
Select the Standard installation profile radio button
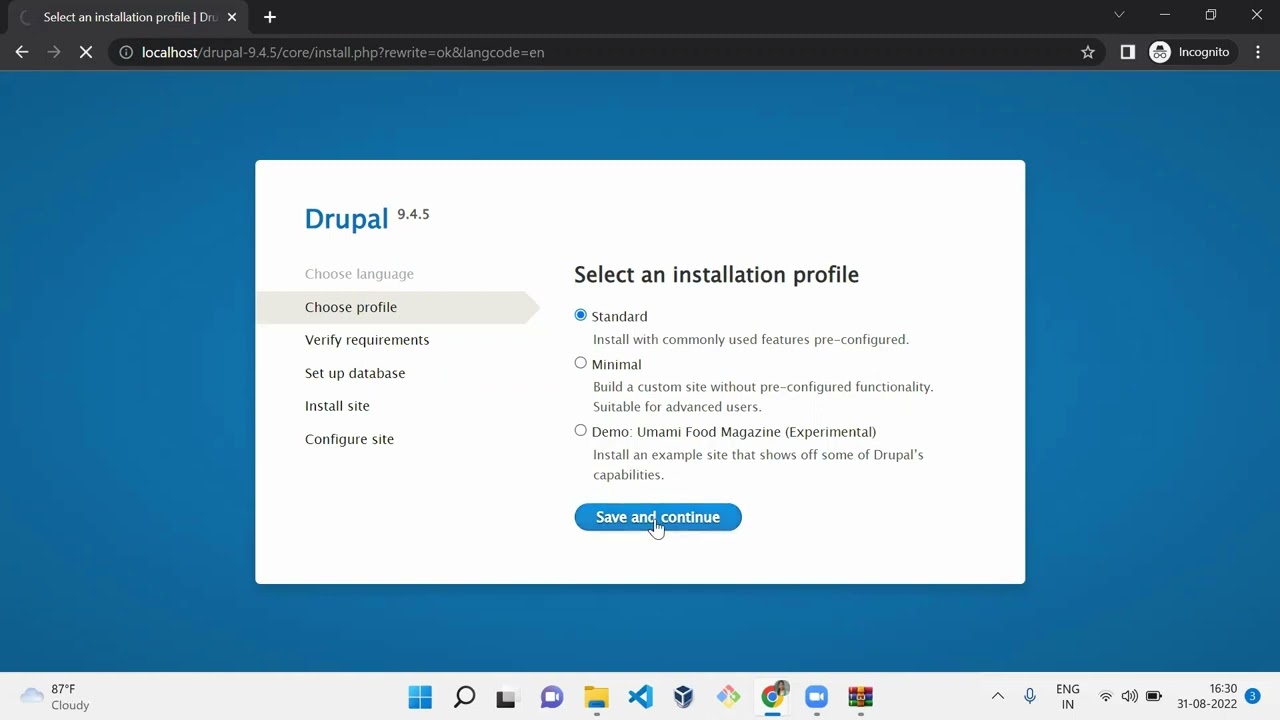point(580,315)
